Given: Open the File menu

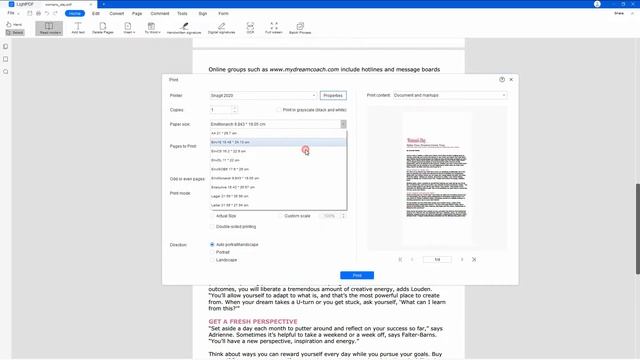Looking at the screenshot, I should click(x=13, y=13).
